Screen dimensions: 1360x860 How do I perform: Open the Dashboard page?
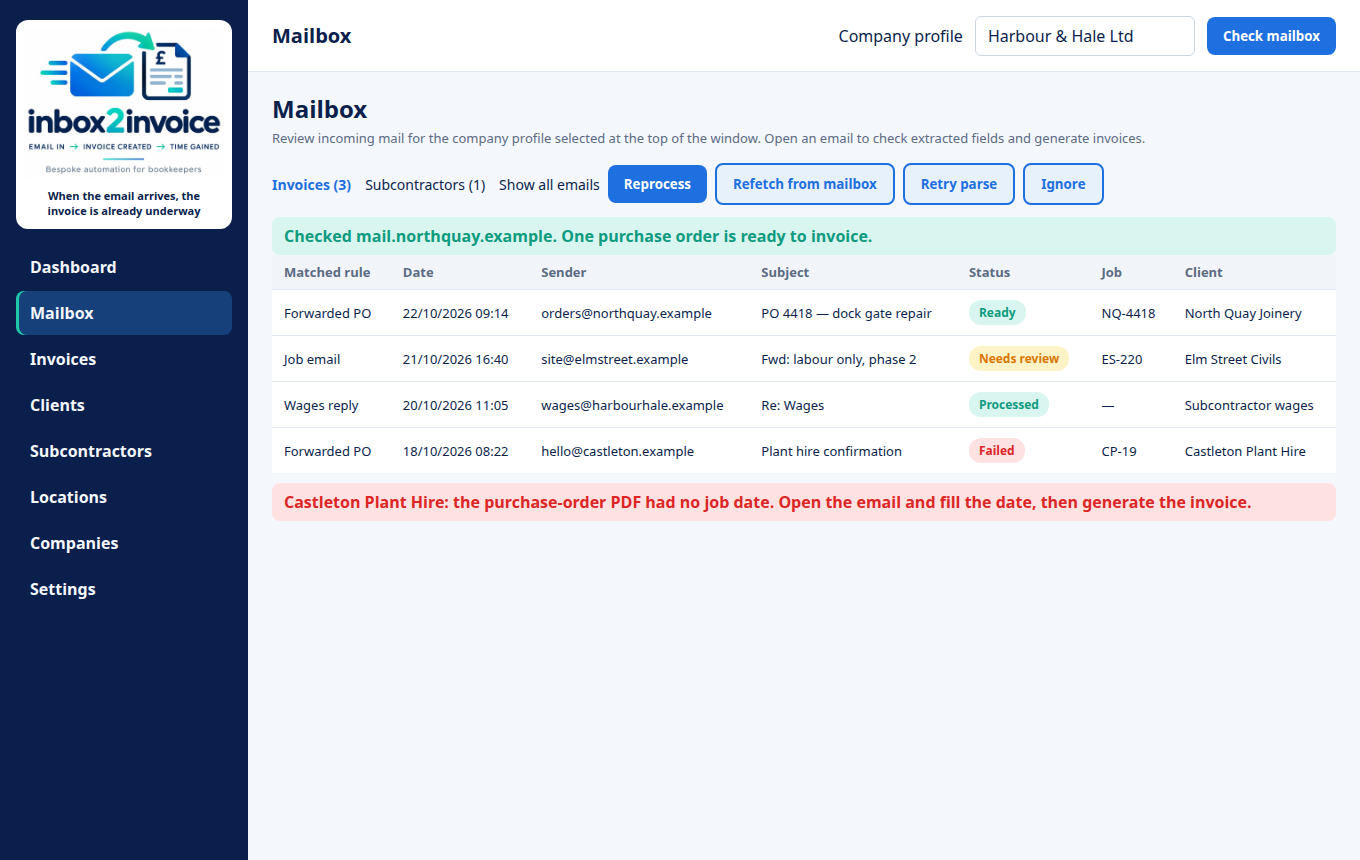pyautogui.click(x=124, y=267)
